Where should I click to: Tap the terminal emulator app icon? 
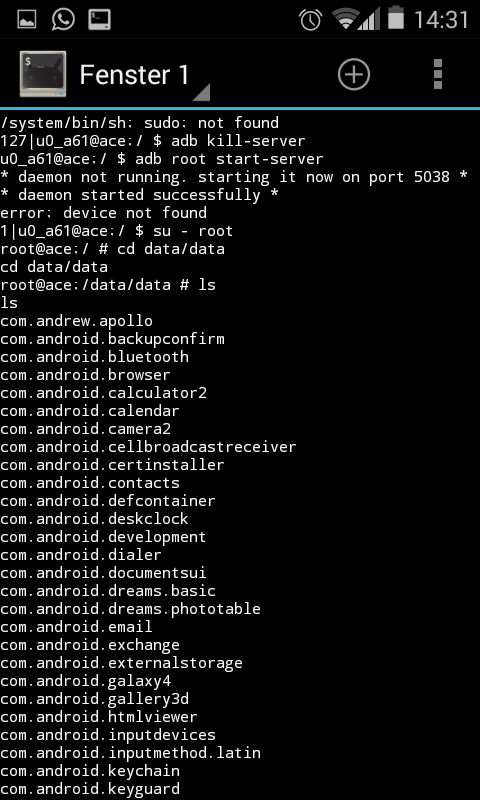click(x=43, y=74)
